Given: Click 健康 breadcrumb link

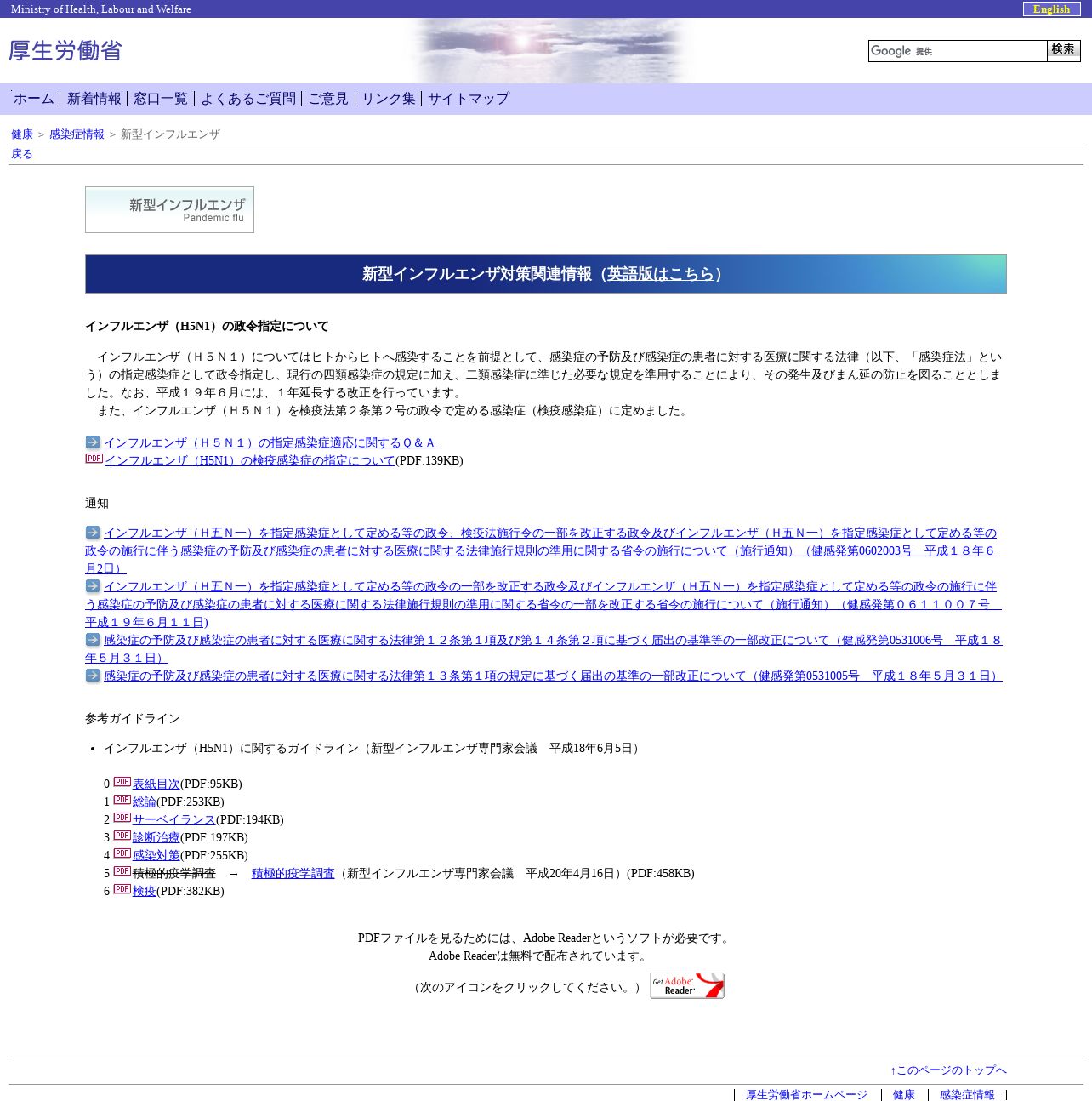Looking at the screenshot, I should coord(22,134).
